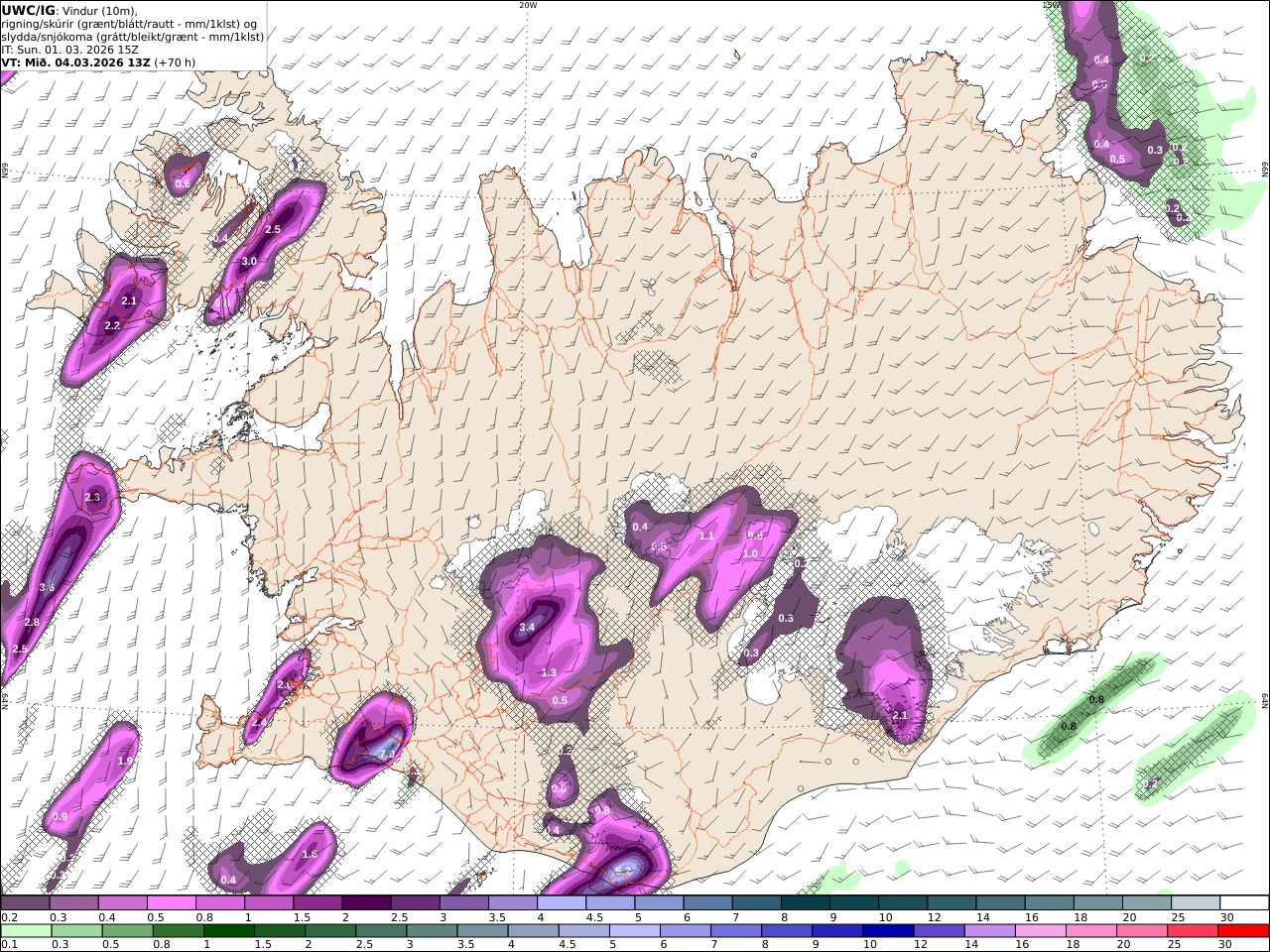Click the darkest purple 2 swatch on the snow scale
This screenshot has height=952, width=1270.
[x=366, y=902]
